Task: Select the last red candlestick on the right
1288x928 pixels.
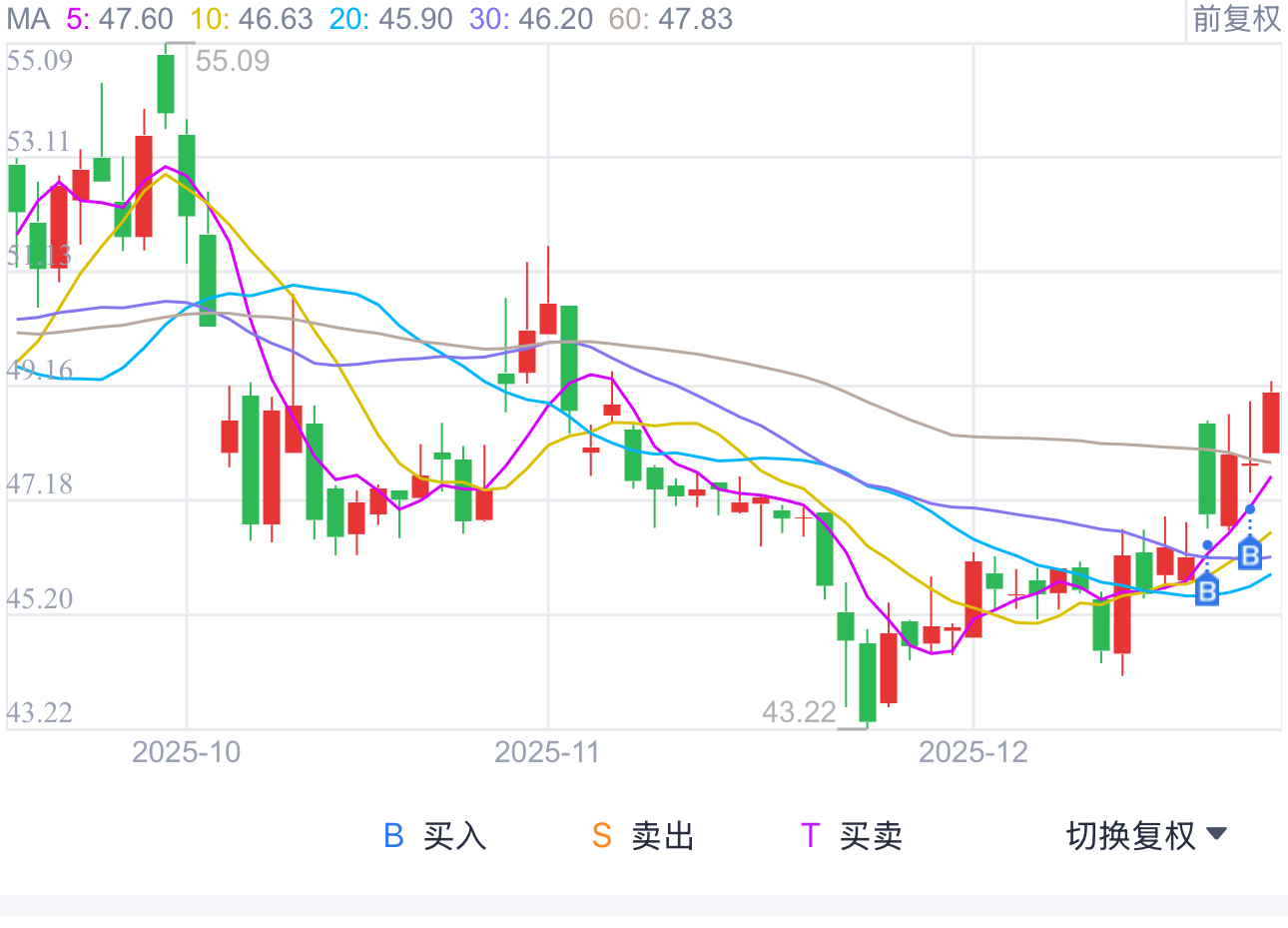Action: pyautogui.click(x=1271, y=422)
